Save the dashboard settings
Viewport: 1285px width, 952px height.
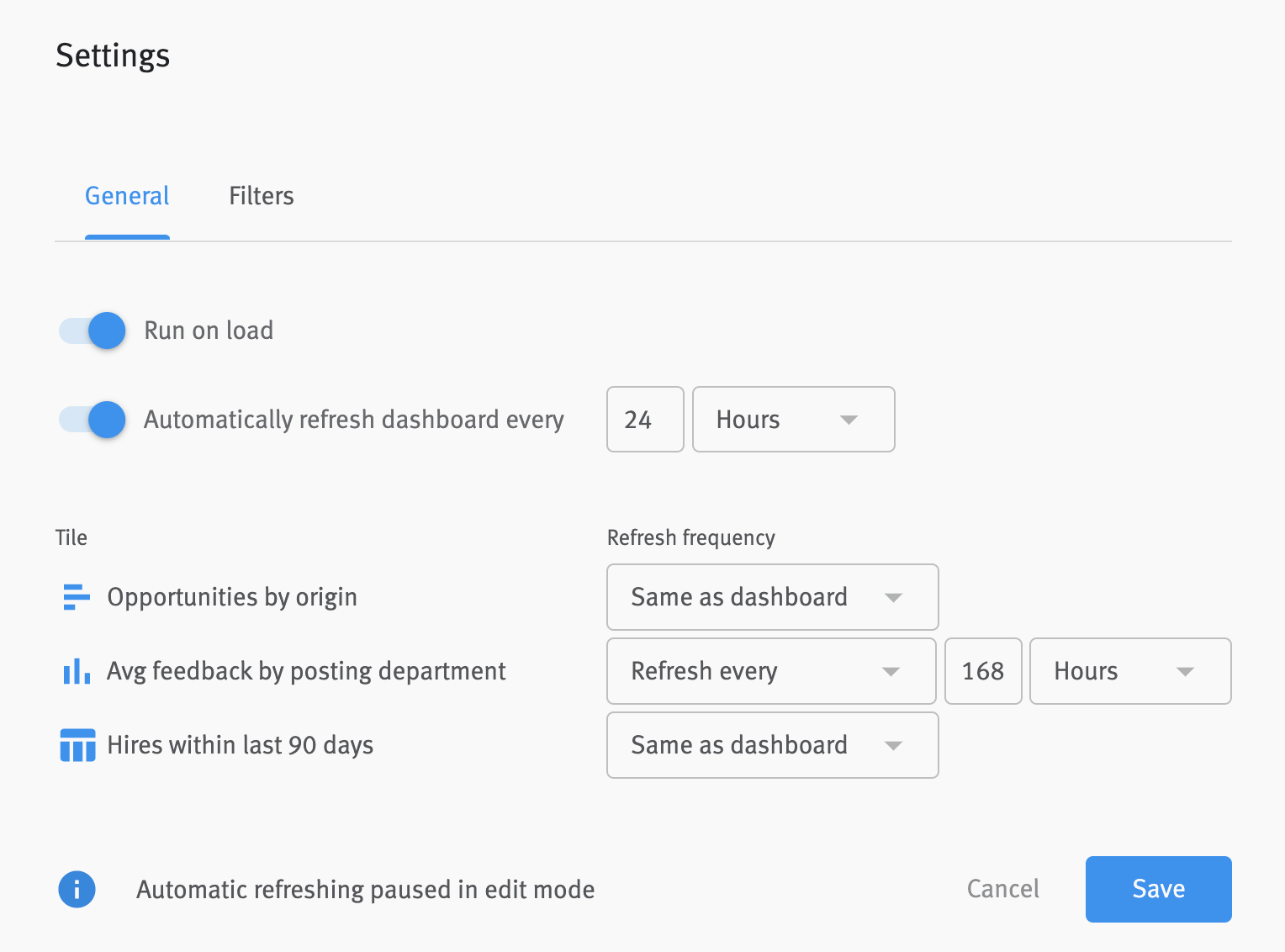point(1158,889)
